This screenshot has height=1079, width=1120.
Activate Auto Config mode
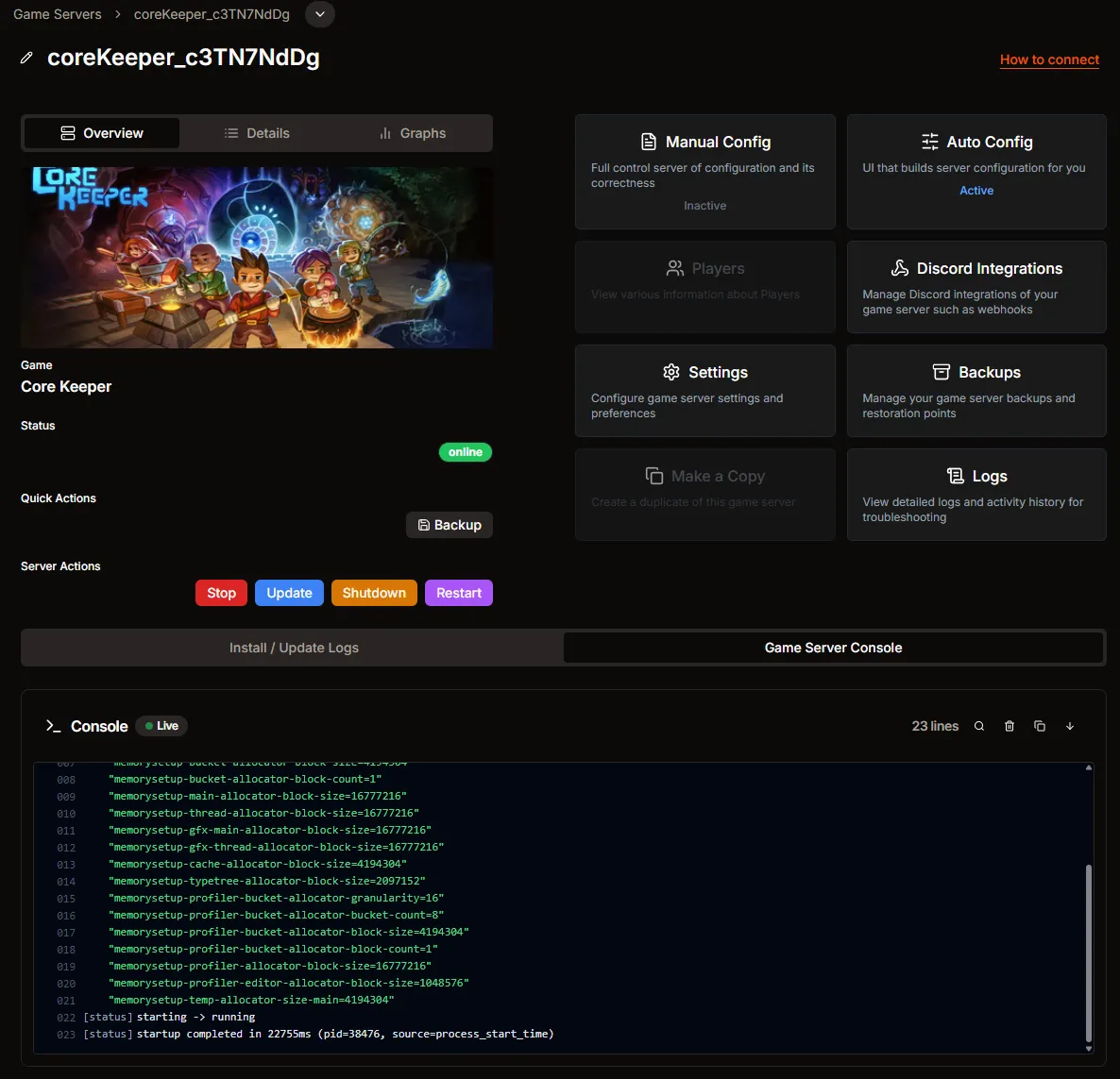pos(976,172)
